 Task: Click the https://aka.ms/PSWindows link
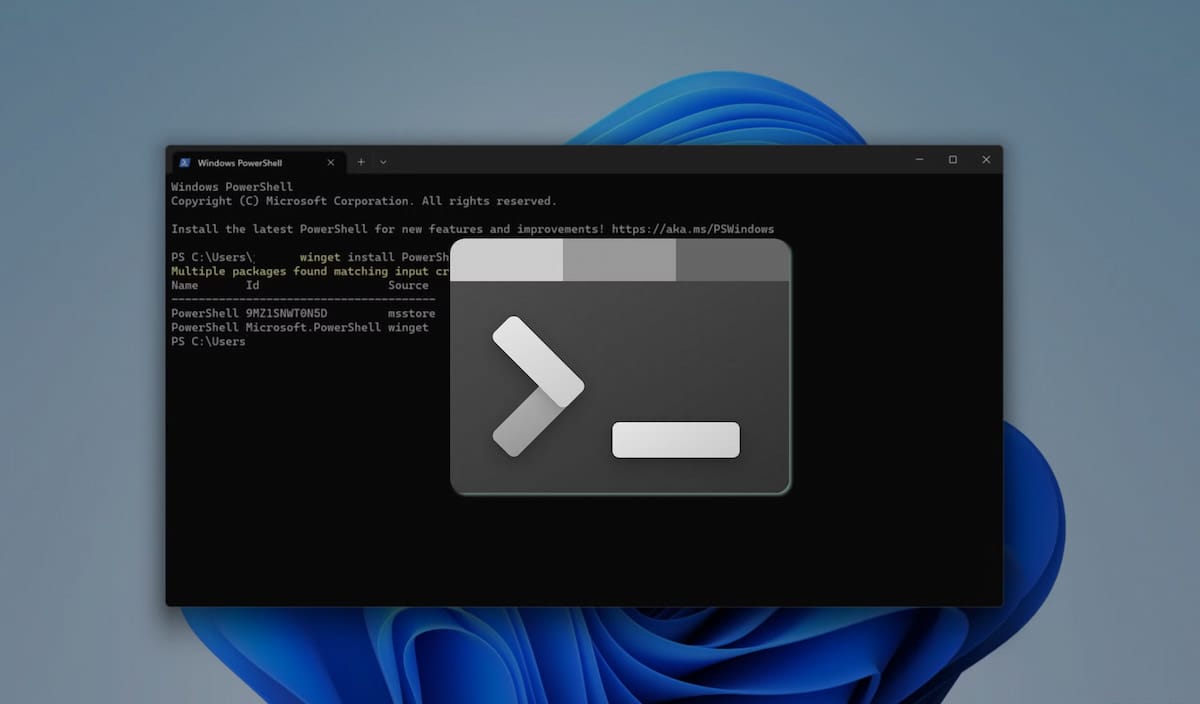click(691, 229)
